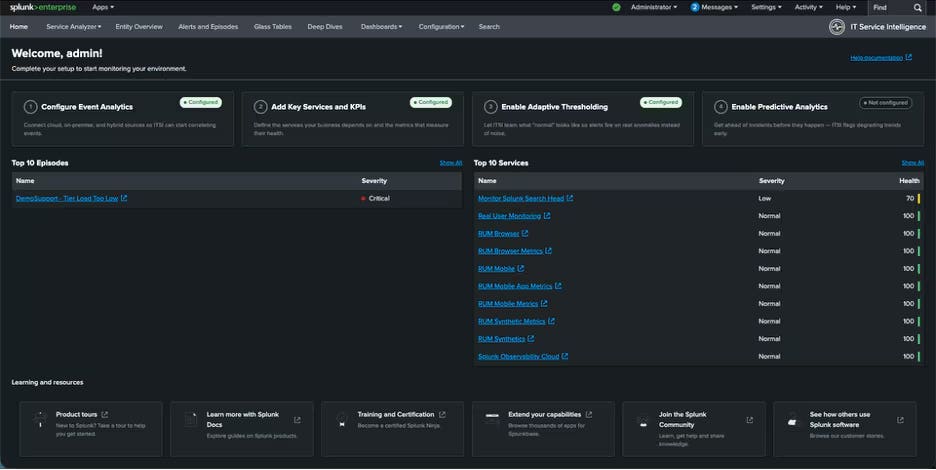The width and height of the screenshot is (936, 470).
Task: Open the Apps dropdown
Action: coord(103,7)
